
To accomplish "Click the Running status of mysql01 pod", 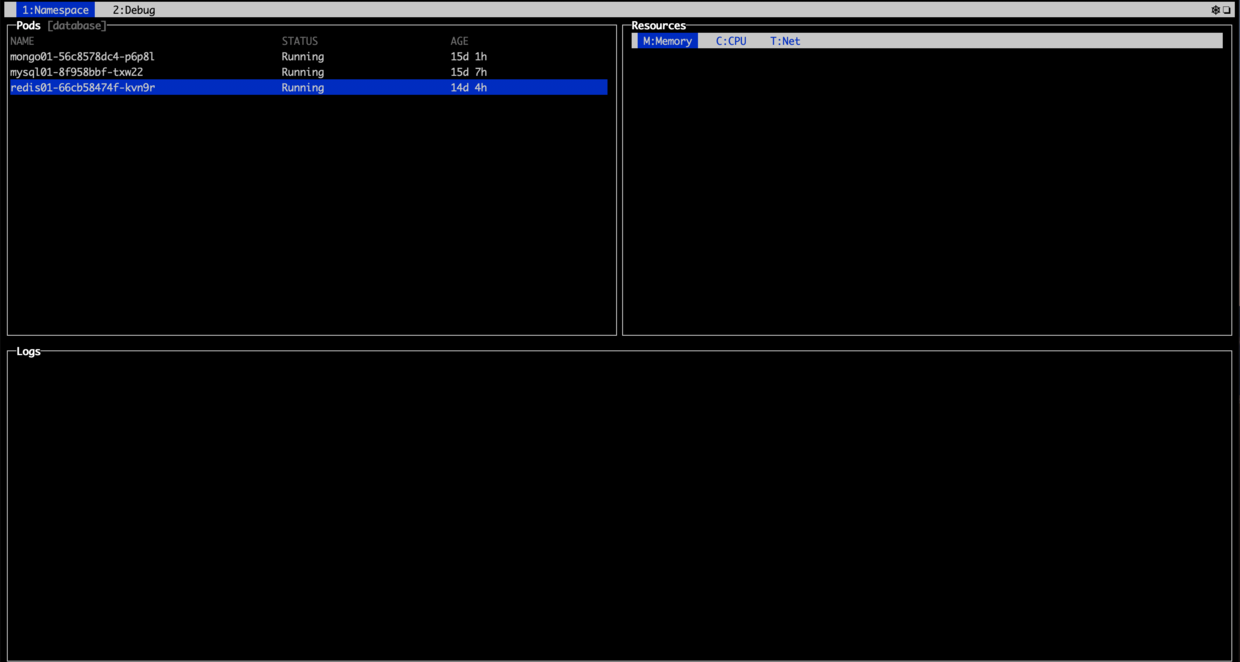I will (303, 72).
